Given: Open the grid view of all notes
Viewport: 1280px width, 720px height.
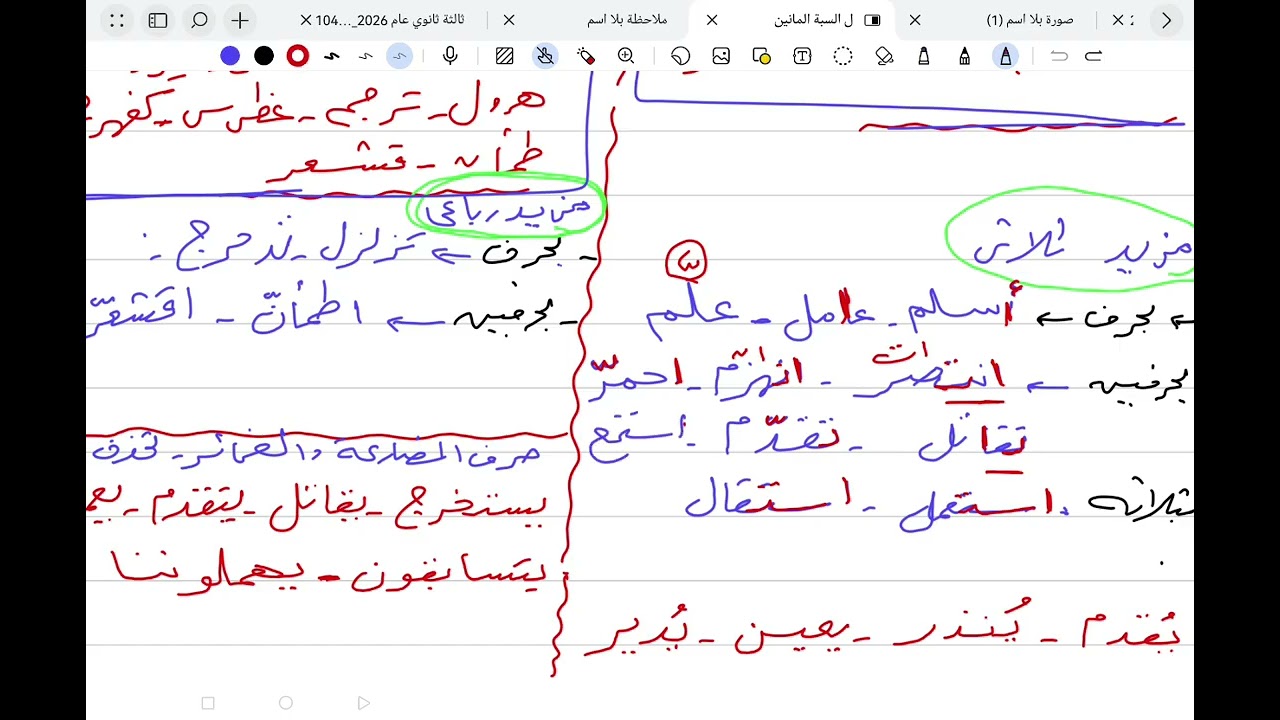Looking at the screenshot, I should pyautogui.click(x=116, y=20).
